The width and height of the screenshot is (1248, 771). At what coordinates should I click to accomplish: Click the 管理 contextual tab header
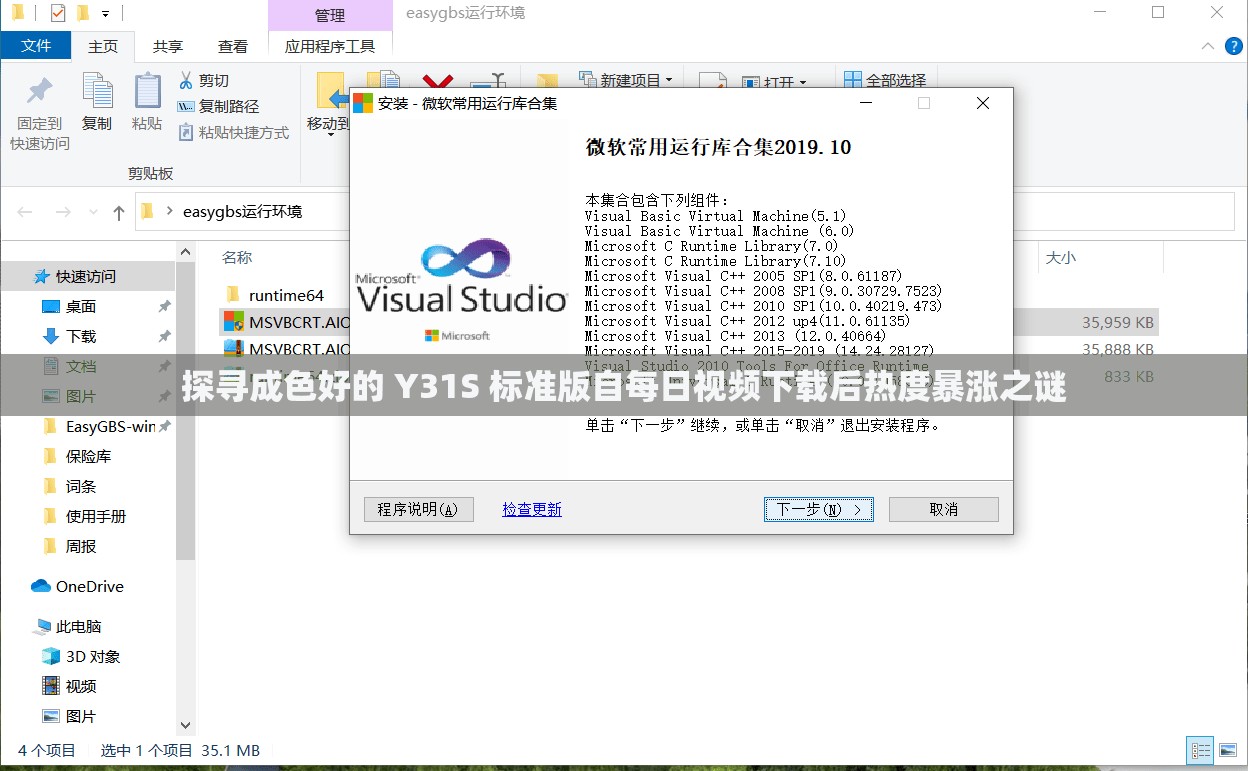click(330, 15)
